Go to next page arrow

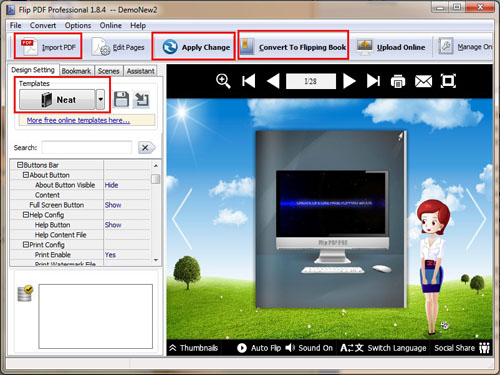349,81
